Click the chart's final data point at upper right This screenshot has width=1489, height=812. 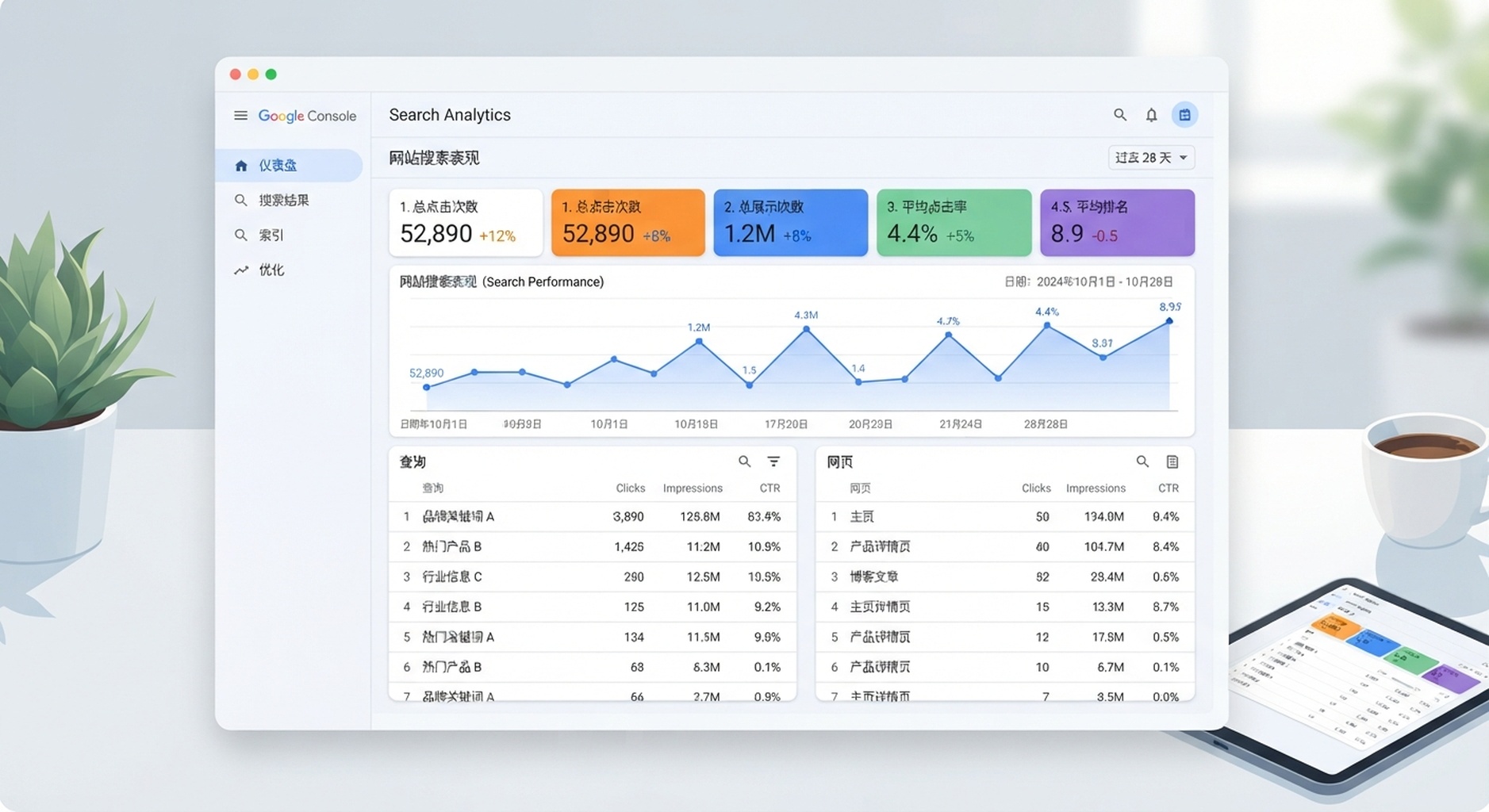pyautogui.click(x=1169, y=321)
